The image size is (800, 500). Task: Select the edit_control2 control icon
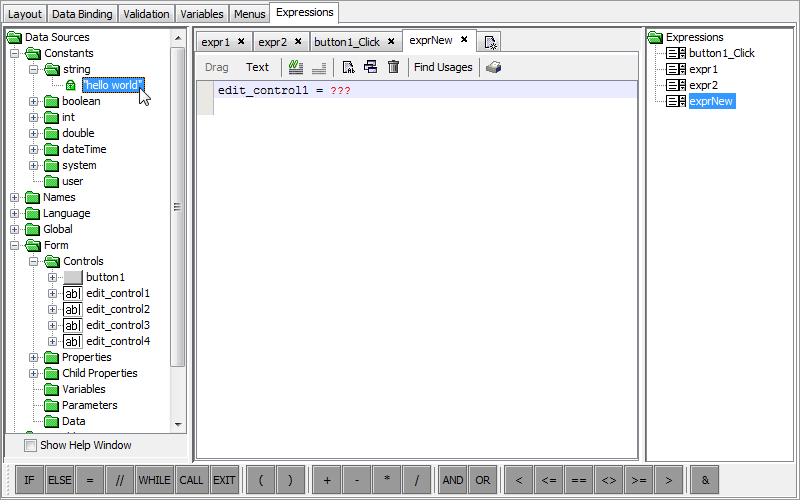tap(72, 309)
